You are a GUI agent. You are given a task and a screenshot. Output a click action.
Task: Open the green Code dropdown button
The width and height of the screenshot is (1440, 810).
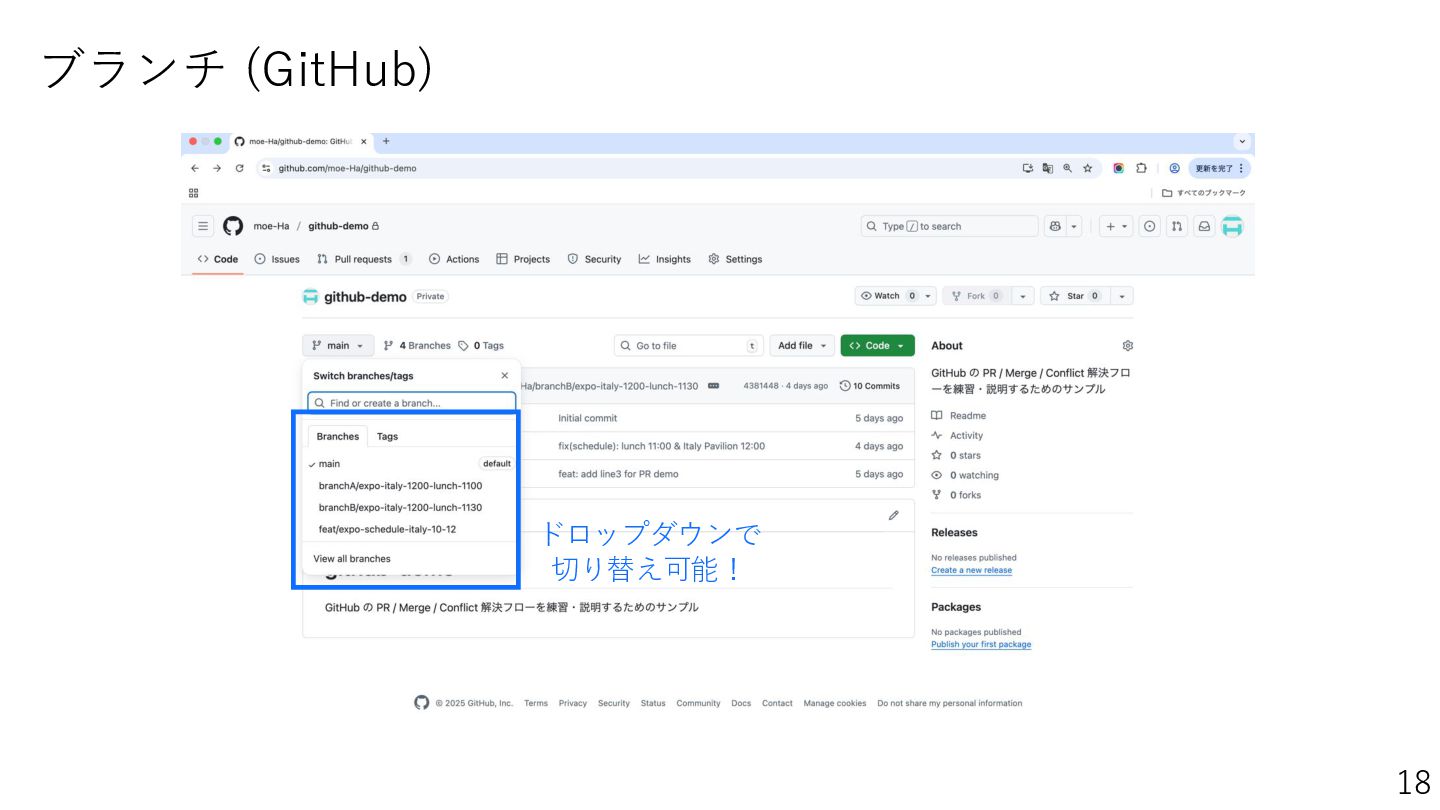click(877, 346)
